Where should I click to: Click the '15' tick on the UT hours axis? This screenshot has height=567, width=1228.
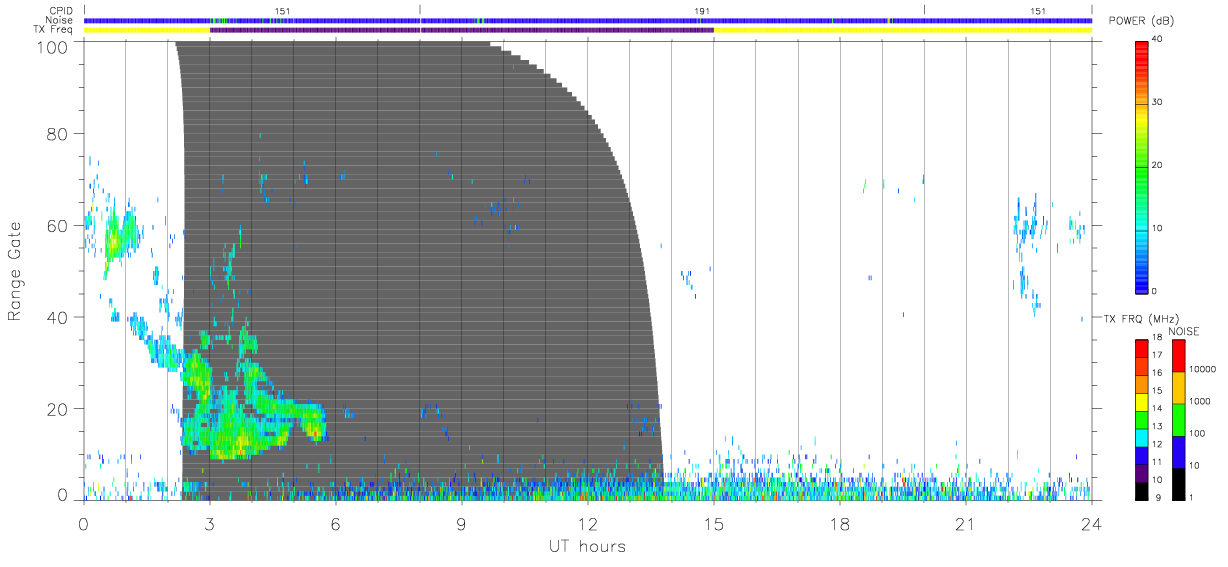coord(713,523)
